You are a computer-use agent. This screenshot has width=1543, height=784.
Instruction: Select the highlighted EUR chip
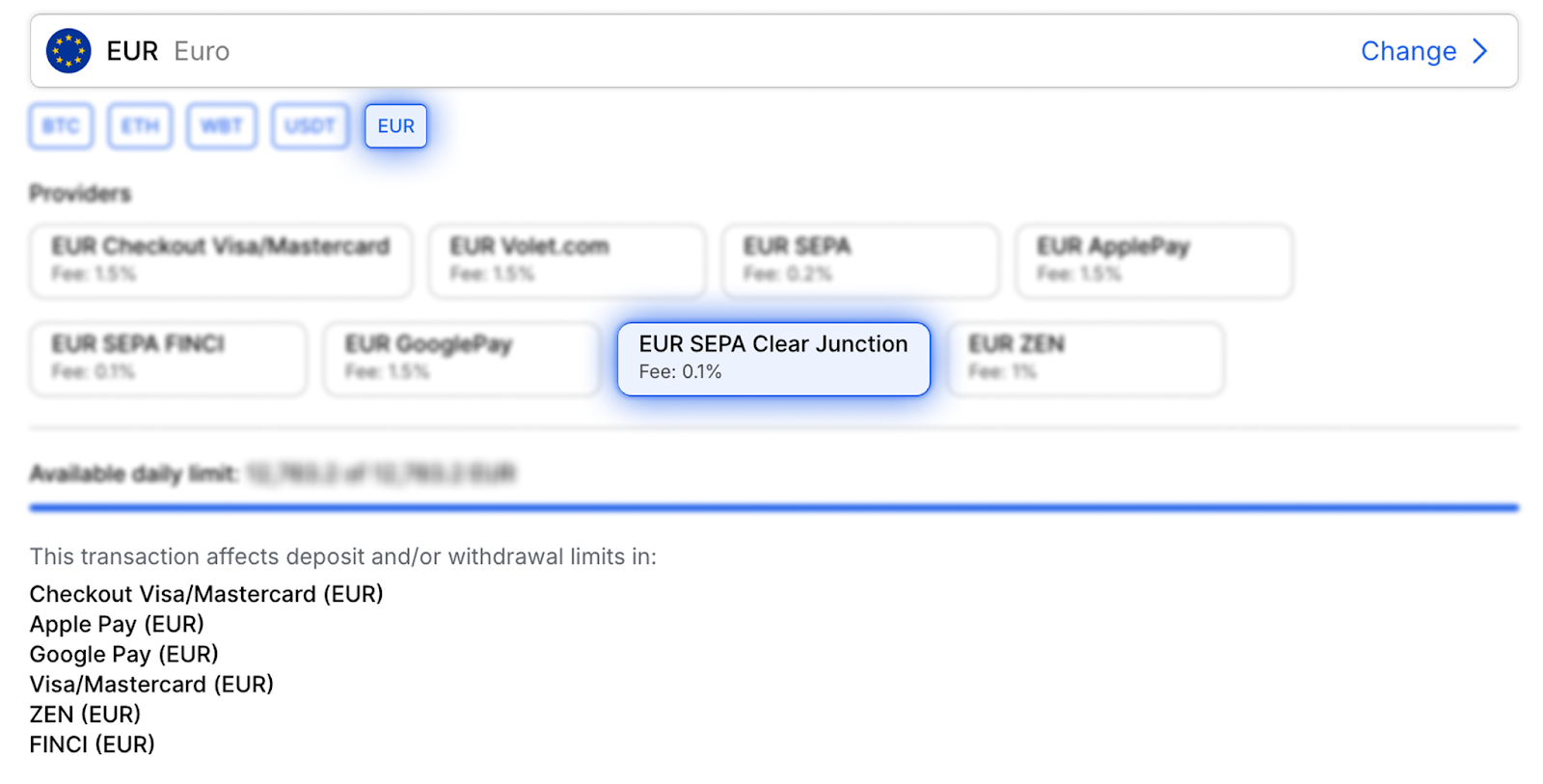(x=395, y=126)
